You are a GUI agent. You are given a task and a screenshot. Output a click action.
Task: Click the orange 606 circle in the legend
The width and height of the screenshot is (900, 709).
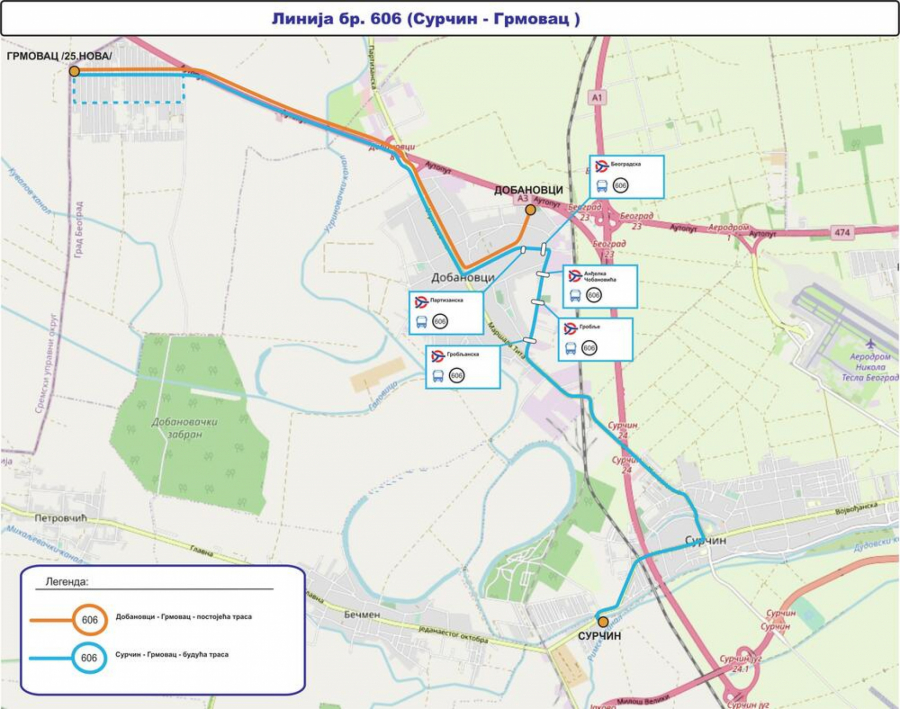[x=90, y=620]
